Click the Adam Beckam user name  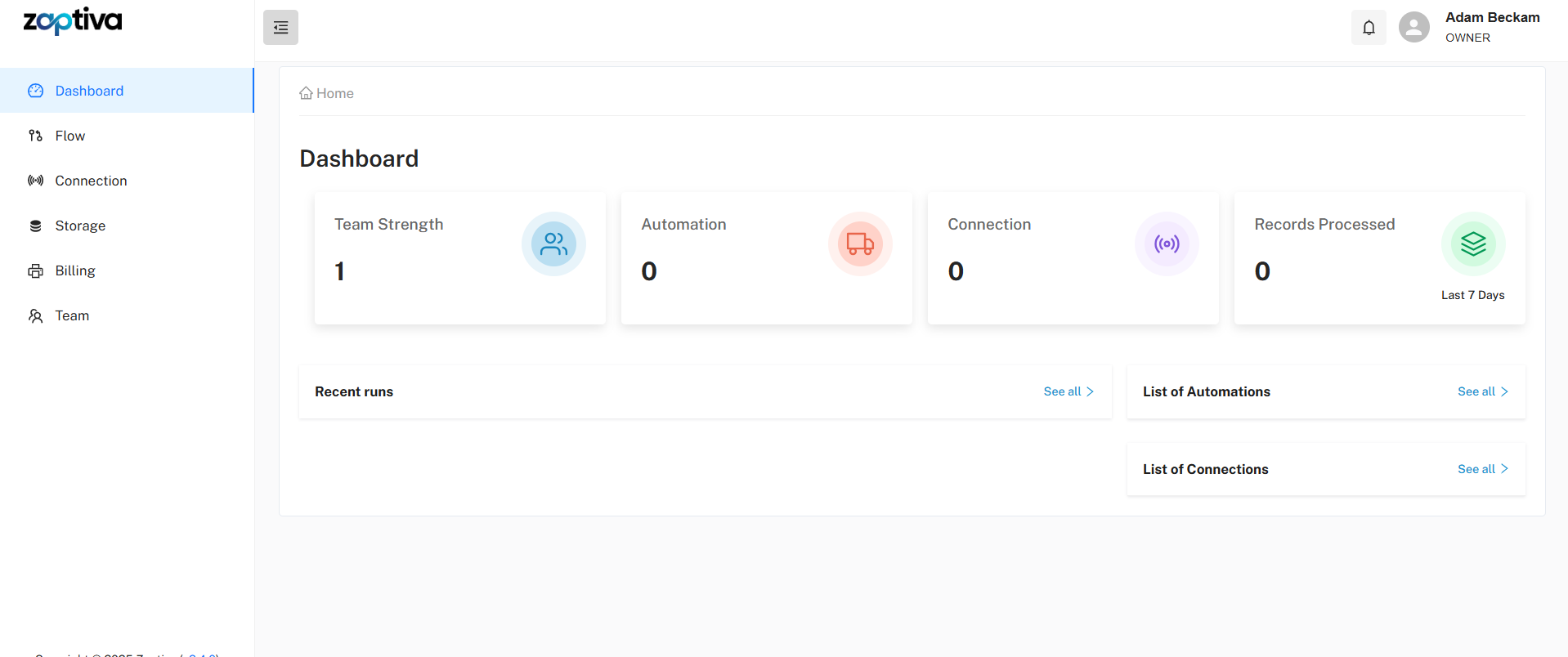coord(1492,18)
